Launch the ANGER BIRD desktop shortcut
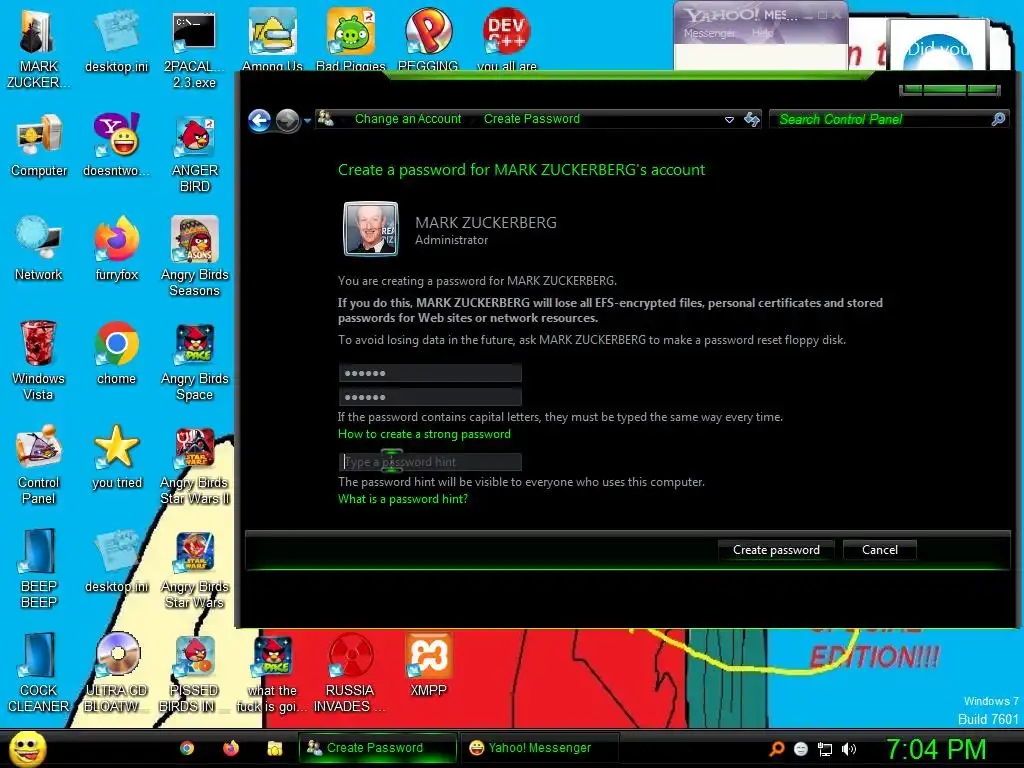Screen dimensions: 1024x768 [194, 154]
